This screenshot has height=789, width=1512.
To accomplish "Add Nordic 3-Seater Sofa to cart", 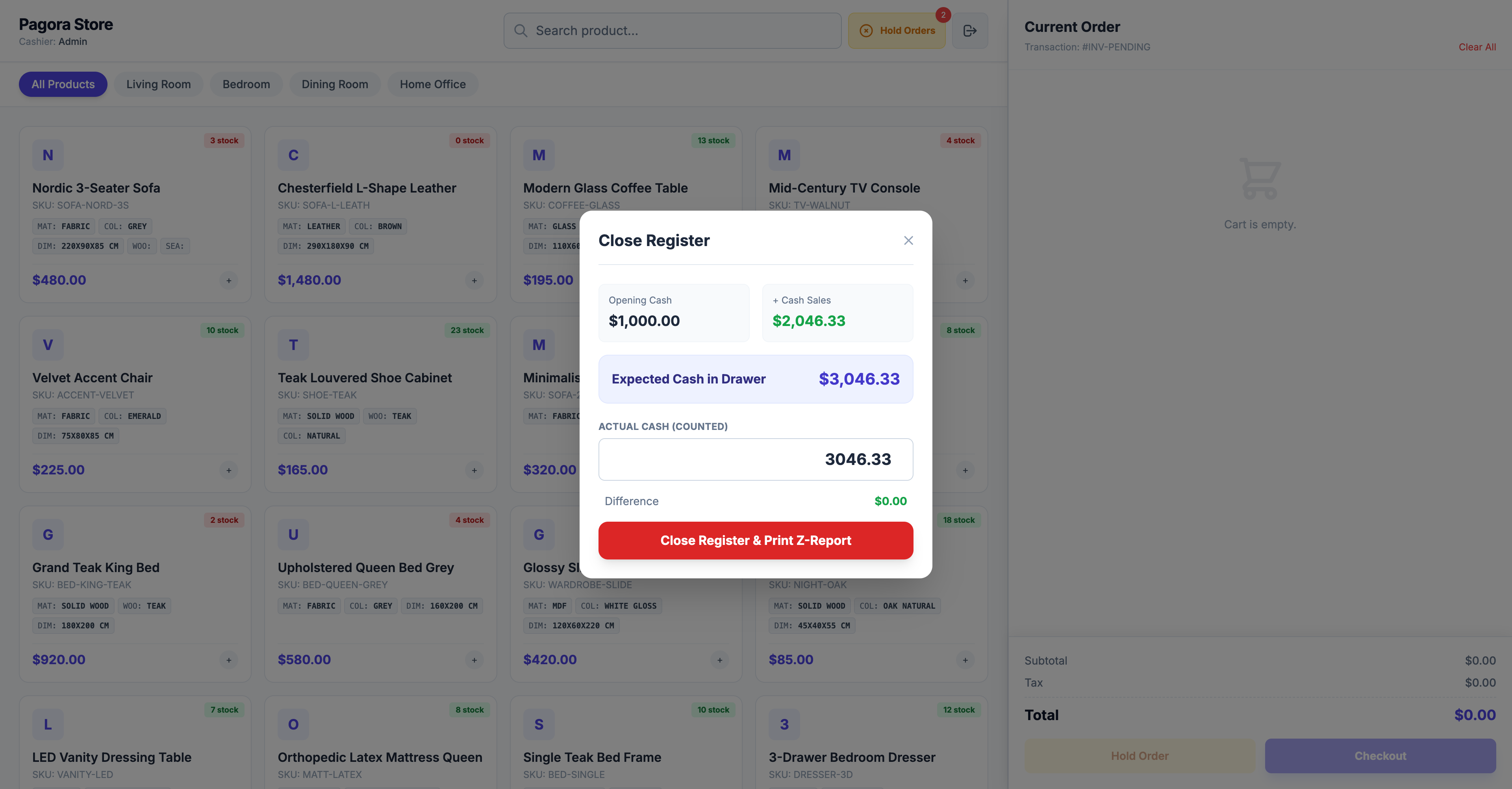I will (229, 281).
